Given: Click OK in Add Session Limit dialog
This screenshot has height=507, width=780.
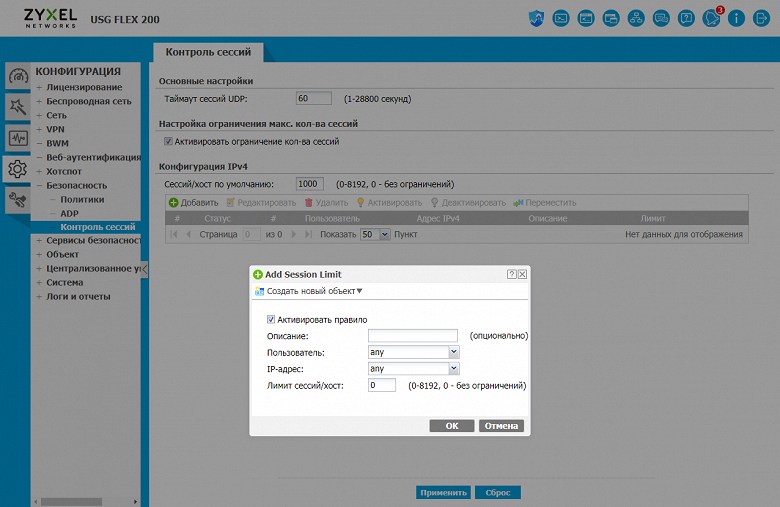Looking at the screenshot, I should click(452, 426).
